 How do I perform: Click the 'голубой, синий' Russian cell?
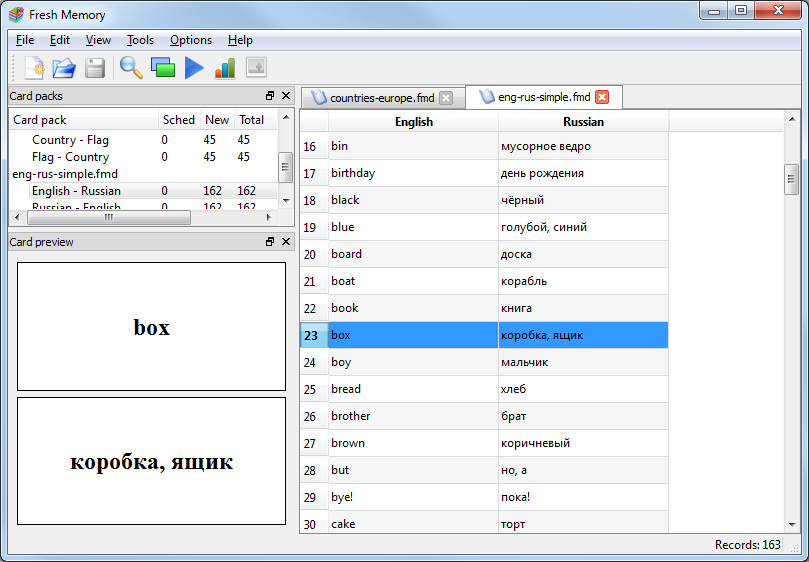pyautogui.click(x=583, y=227)
